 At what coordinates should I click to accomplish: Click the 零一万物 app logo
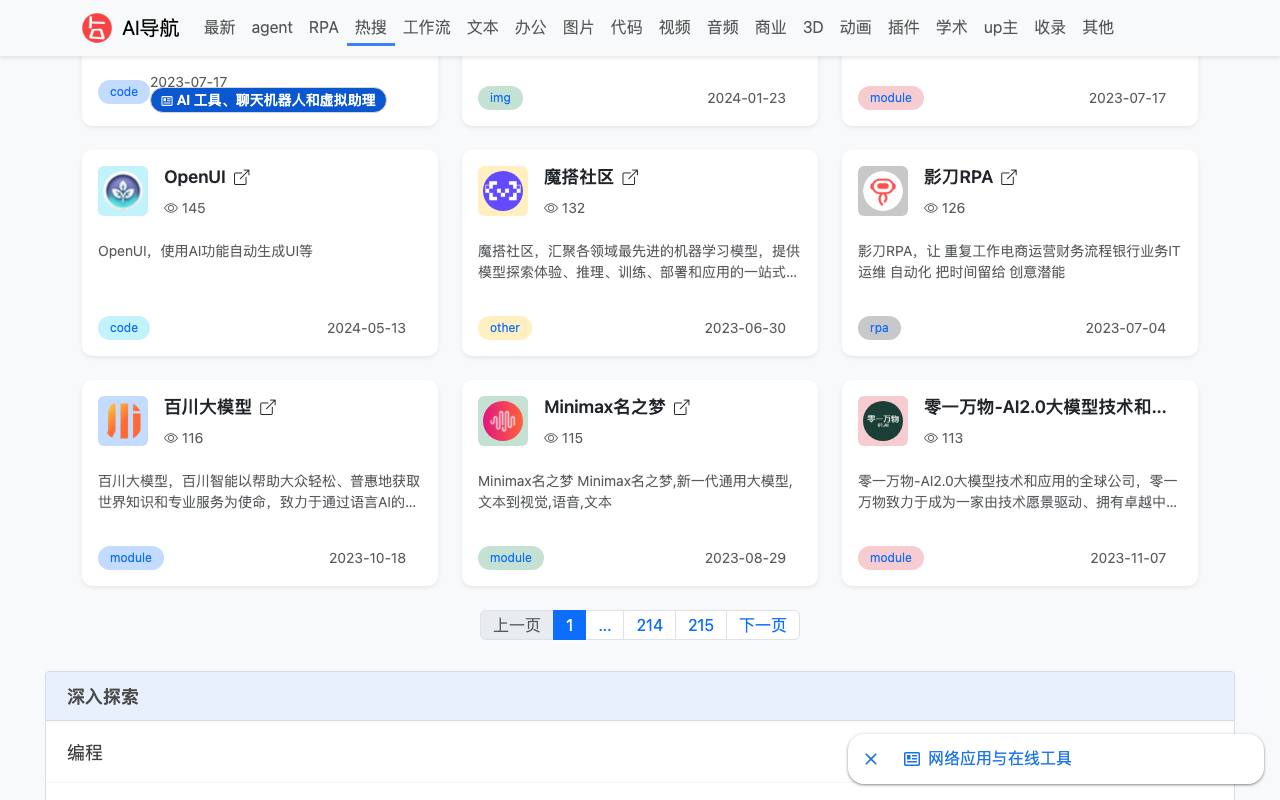tap(883, 421)
